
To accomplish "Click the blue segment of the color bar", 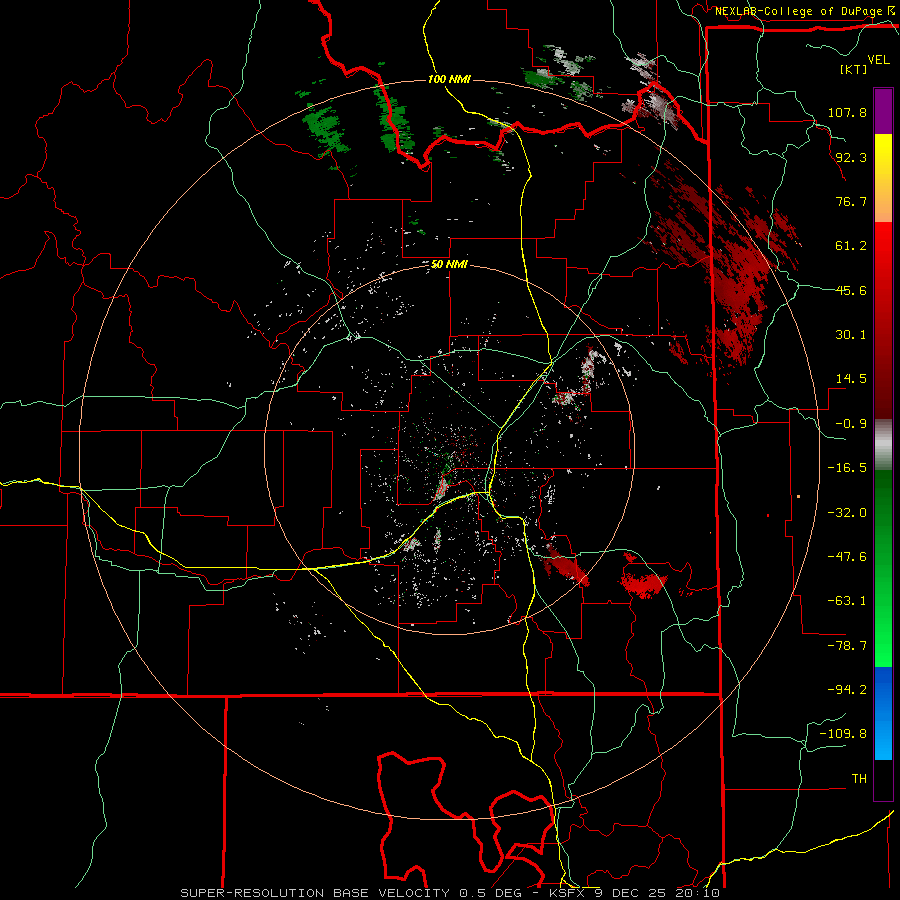I will [883, 713].
